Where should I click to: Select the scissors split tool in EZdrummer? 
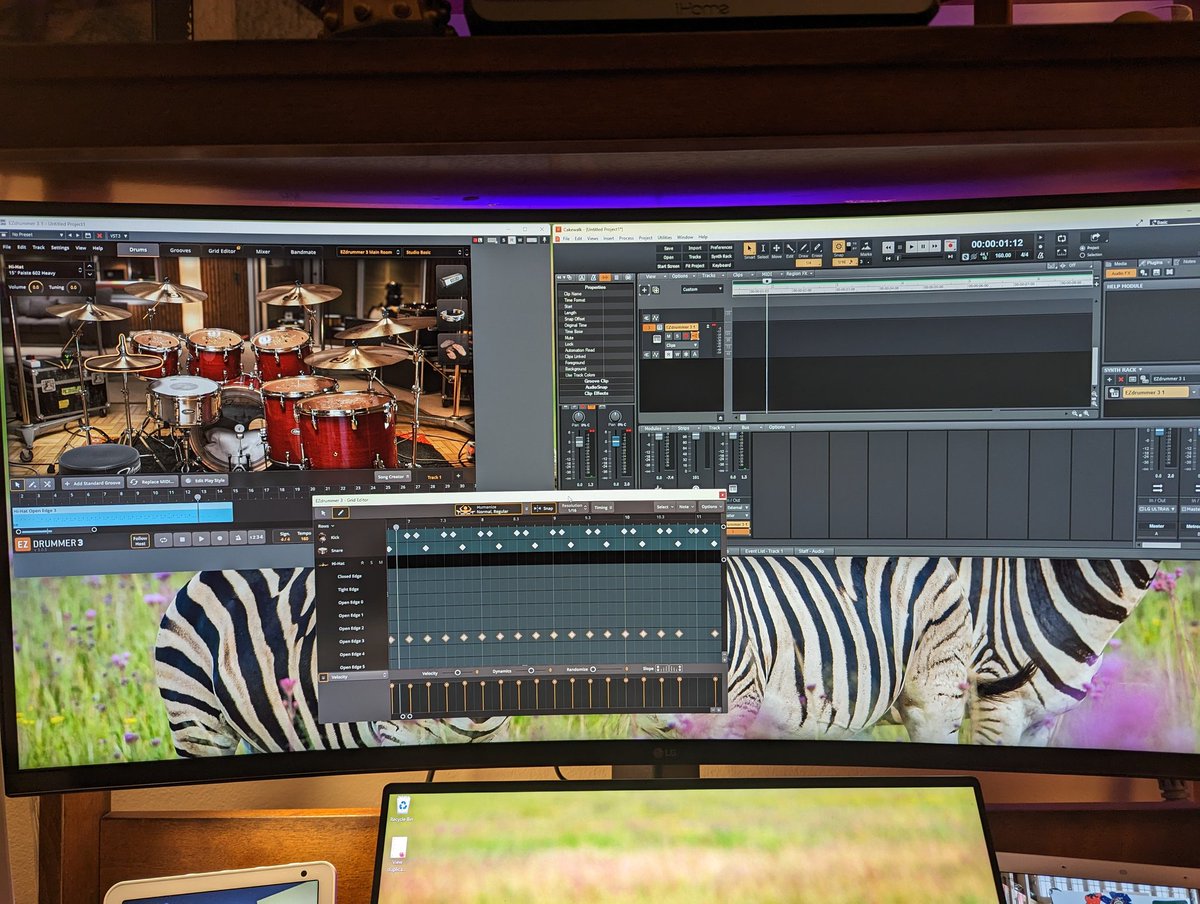click(47, 484)
